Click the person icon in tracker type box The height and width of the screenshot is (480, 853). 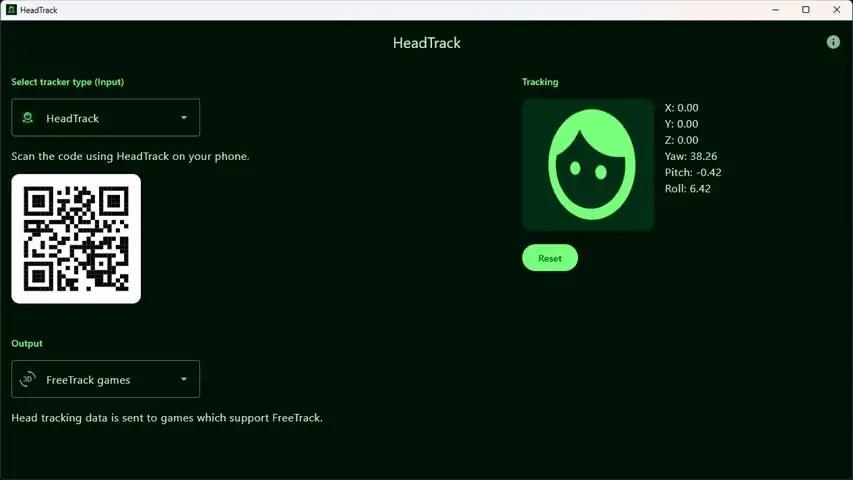pyautogui.click(x=28, y=118)
